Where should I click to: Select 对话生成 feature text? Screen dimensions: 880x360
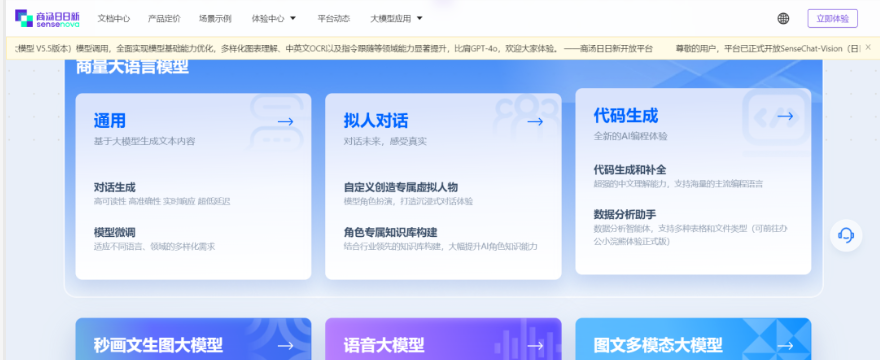[114, 188]
